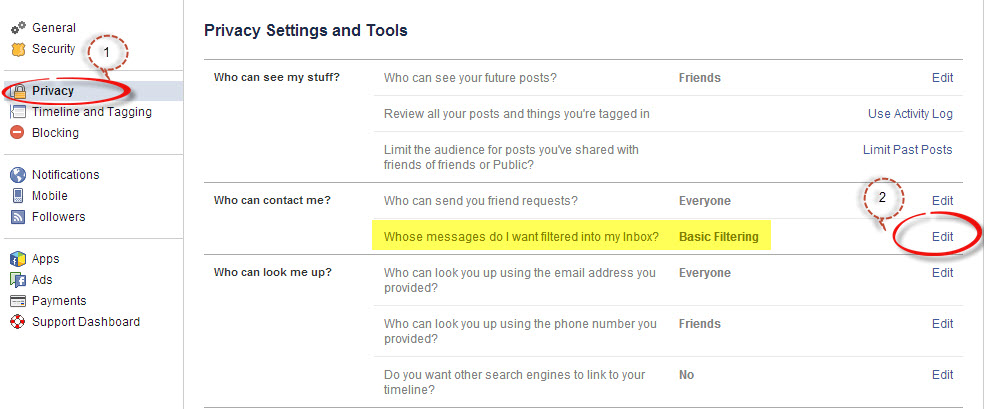Edit search engines timeline link setting

(942, 375)
